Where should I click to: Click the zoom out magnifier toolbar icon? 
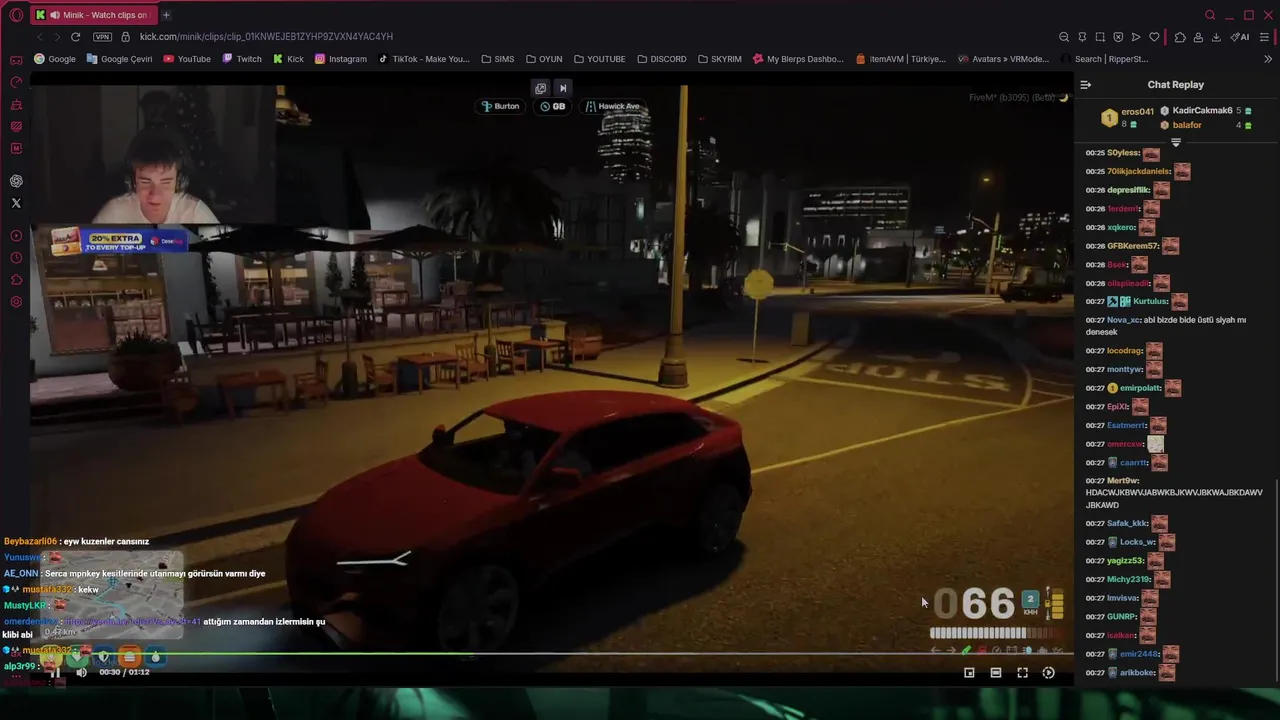point(1064,37)
